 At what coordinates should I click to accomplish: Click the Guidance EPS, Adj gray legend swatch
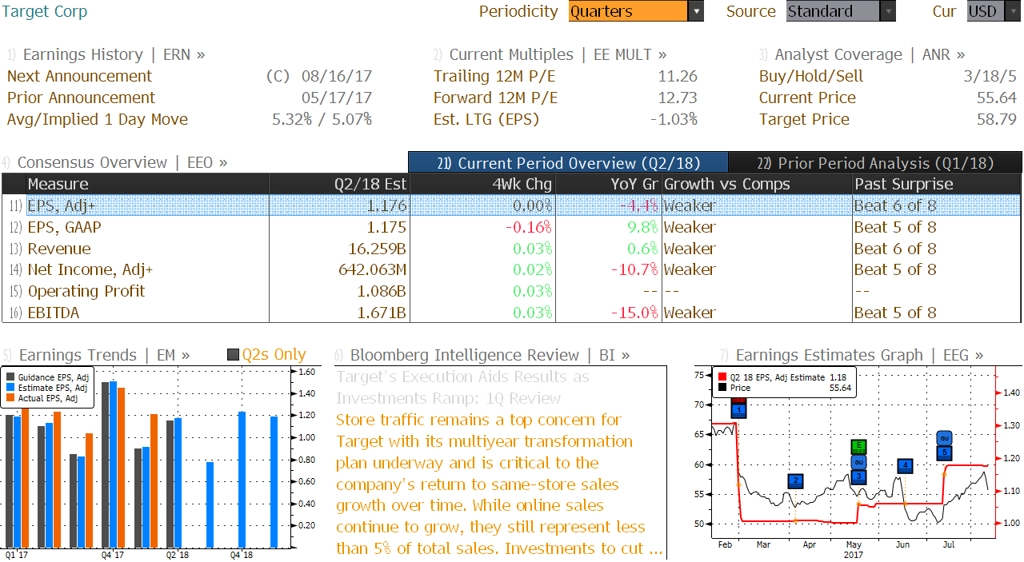[x=10, y=377]
